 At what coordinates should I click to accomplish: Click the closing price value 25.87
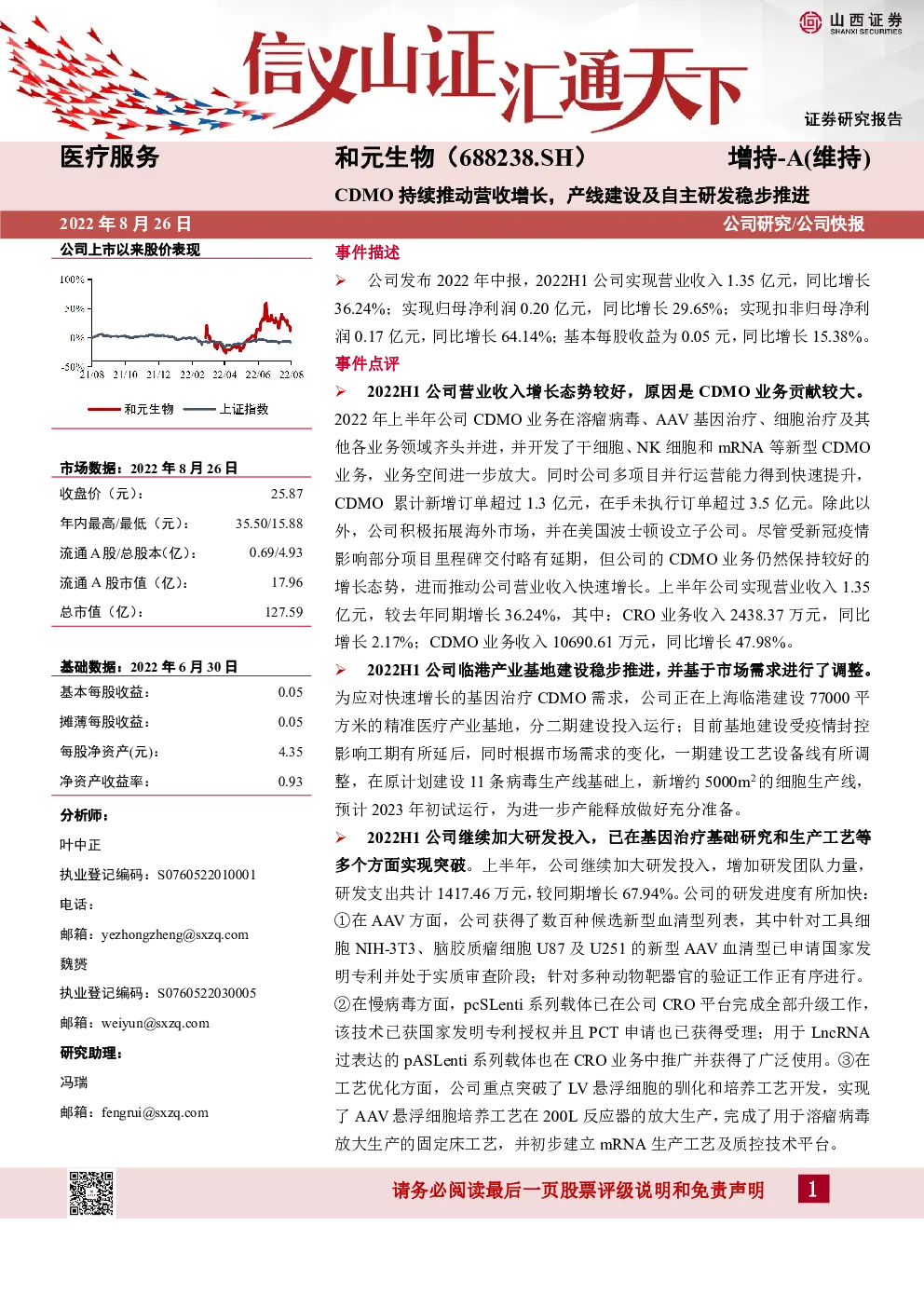tap(287, 494)
